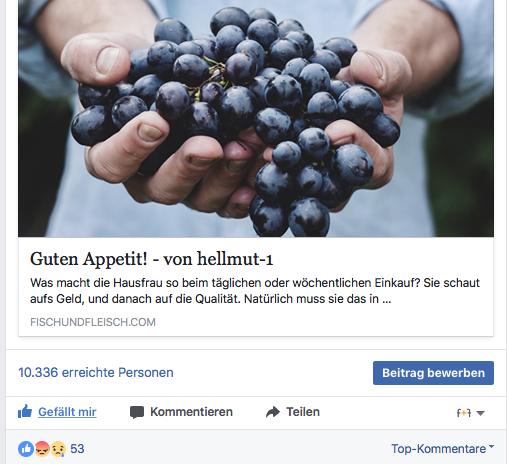Open the 10.336 erreichte Personen link
Screen dimensions: 507x464
point(96,372)
